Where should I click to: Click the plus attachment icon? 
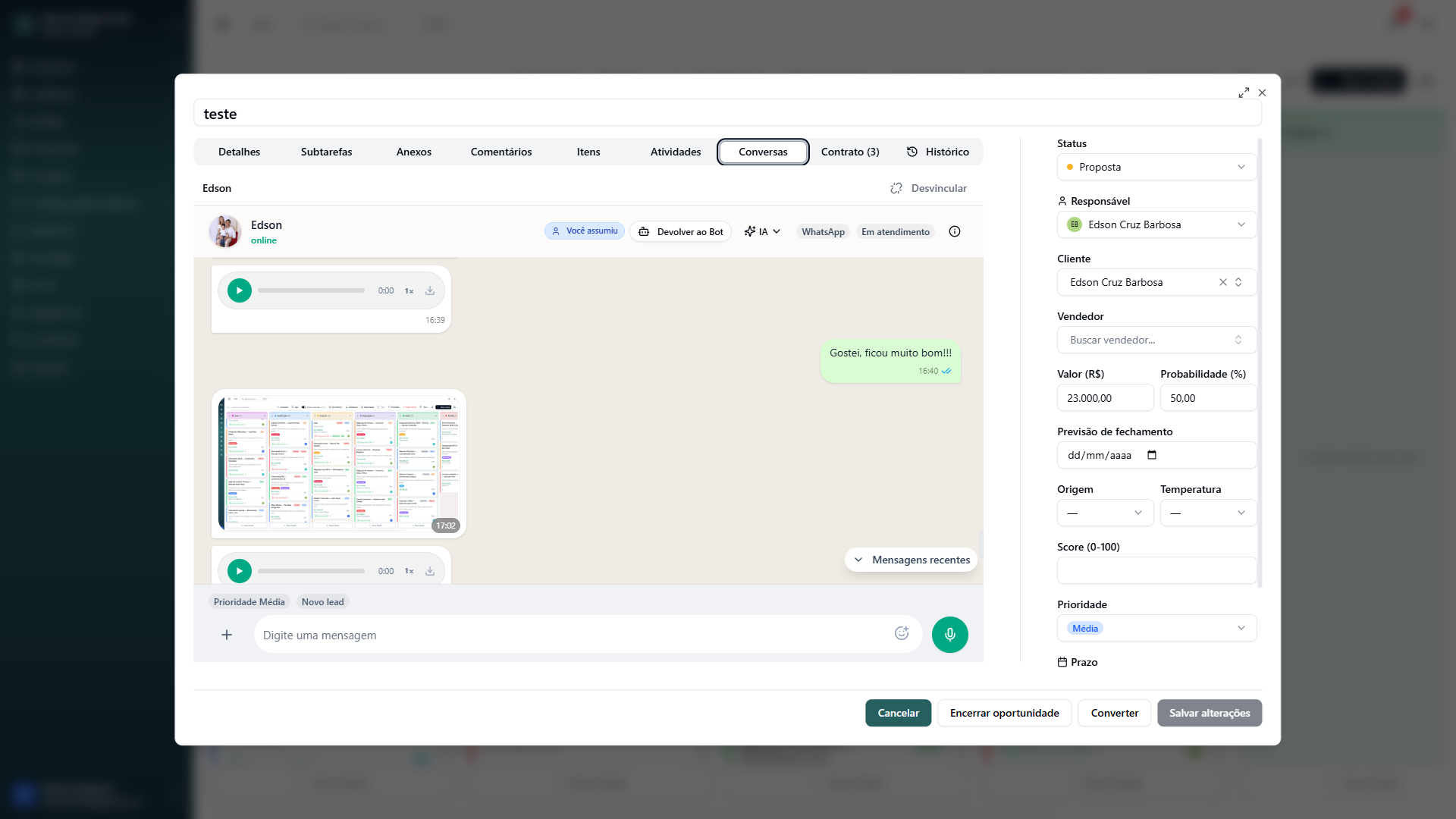coord(227,635)
